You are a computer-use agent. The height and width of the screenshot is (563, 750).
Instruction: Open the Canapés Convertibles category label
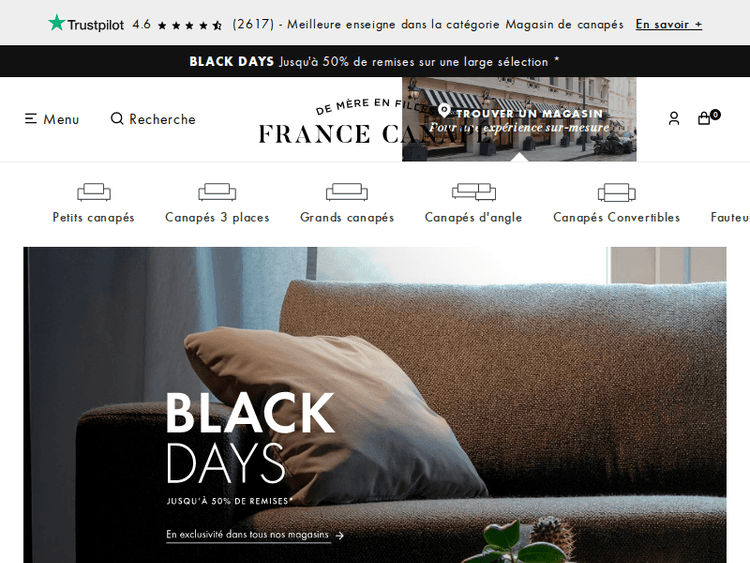coord(617,217)
